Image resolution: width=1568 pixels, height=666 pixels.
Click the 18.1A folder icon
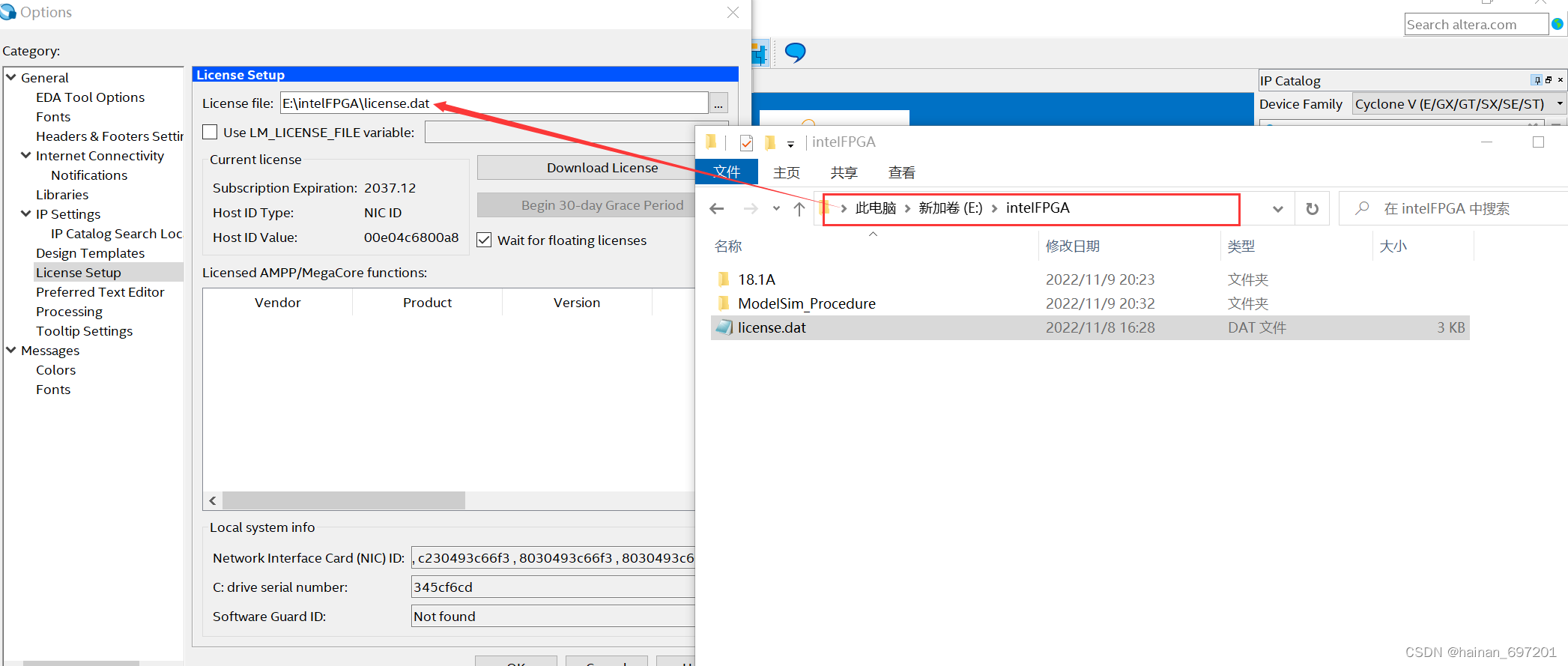(724, 279)
